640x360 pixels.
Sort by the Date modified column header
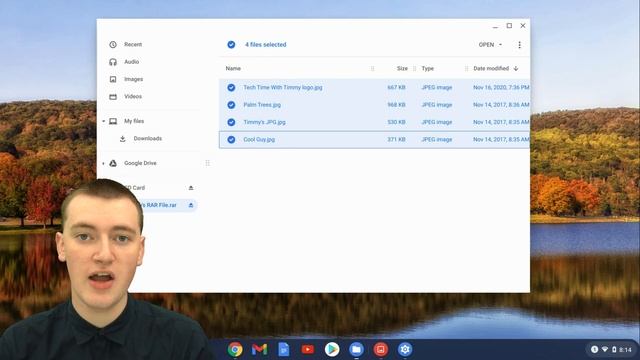click(491, 69)
